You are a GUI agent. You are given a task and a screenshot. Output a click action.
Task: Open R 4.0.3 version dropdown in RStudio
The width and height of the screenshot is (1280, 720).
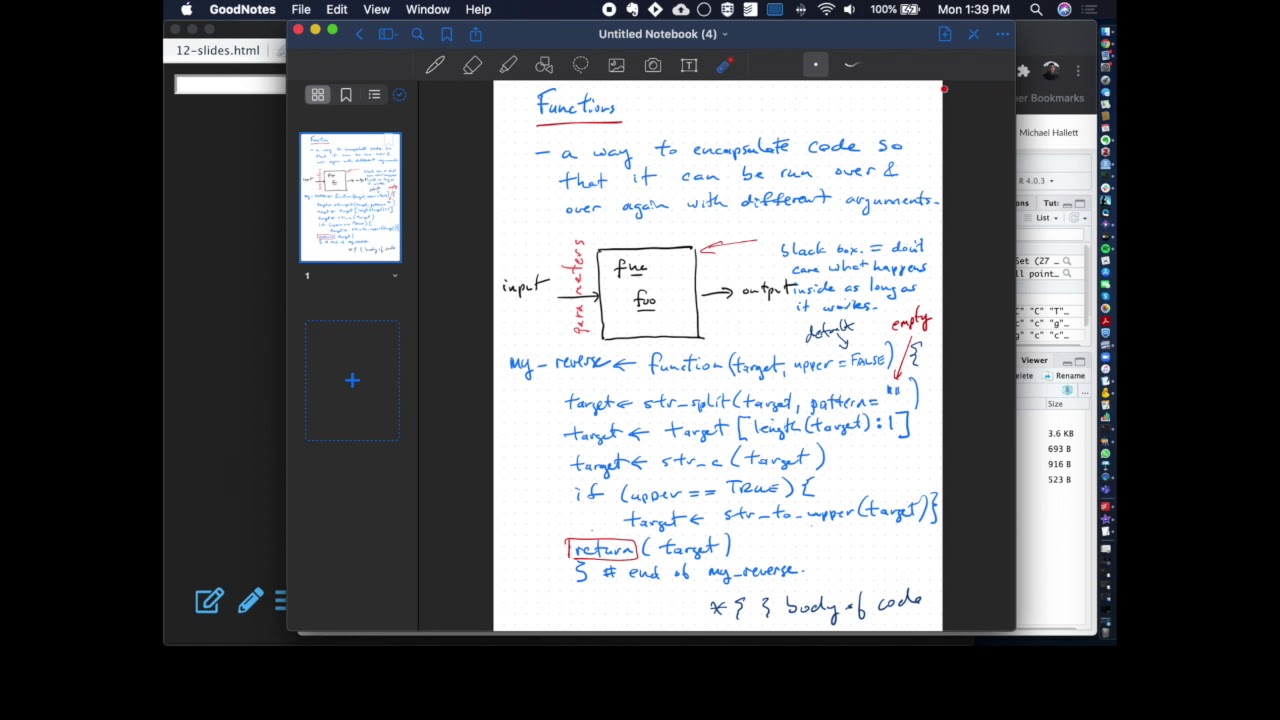point(1036,181)
